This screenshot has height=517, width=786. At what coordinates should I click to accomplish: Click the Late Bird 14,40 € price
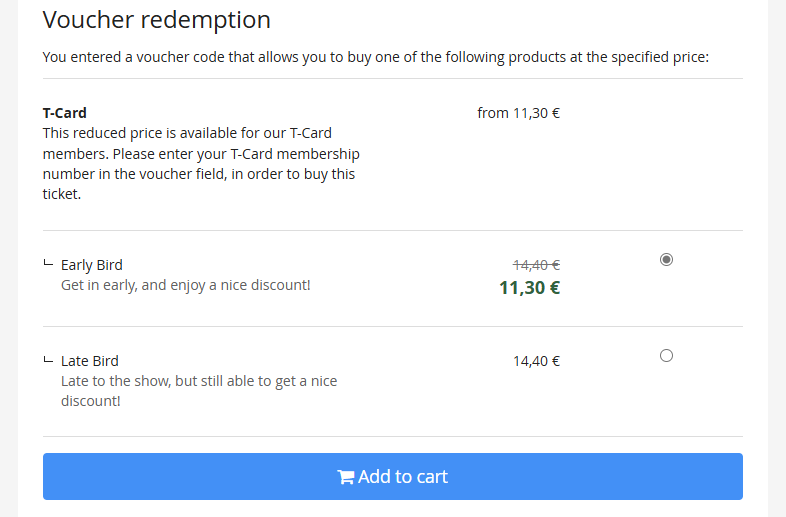click(536, 361)
